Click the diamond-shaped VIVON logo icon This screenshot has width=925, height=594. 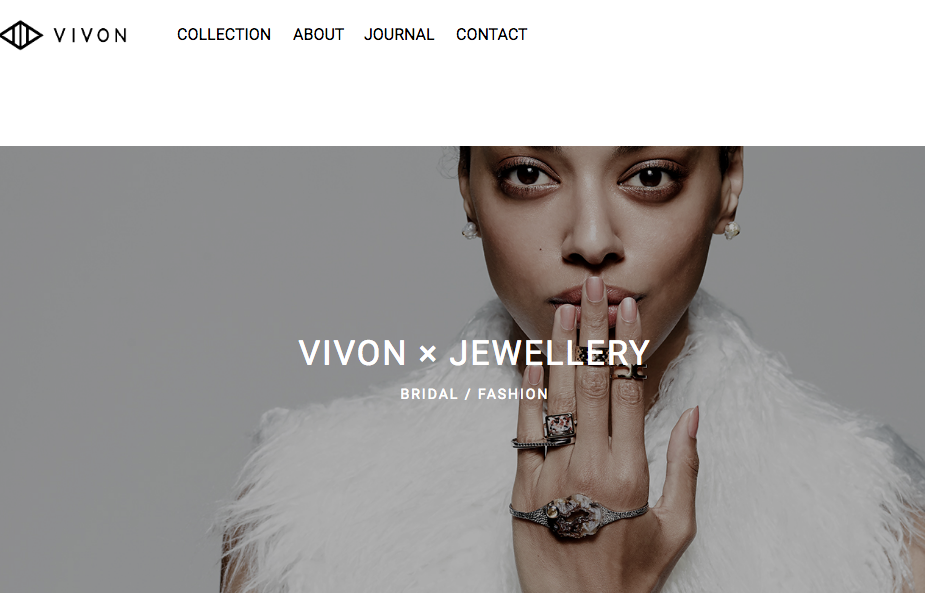click(x=21, y=35)
